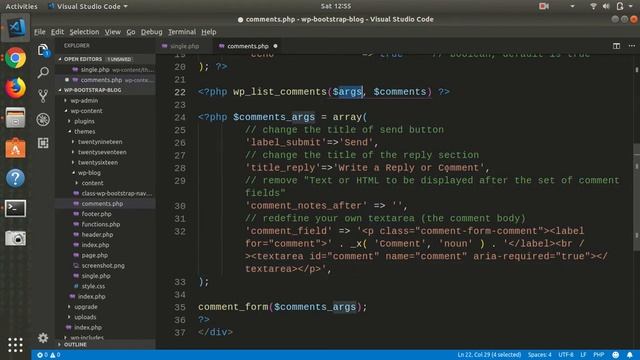Open the Selection menu
Image resolution: width=640 pixels, height=360 pixels.
coord(84,32)
